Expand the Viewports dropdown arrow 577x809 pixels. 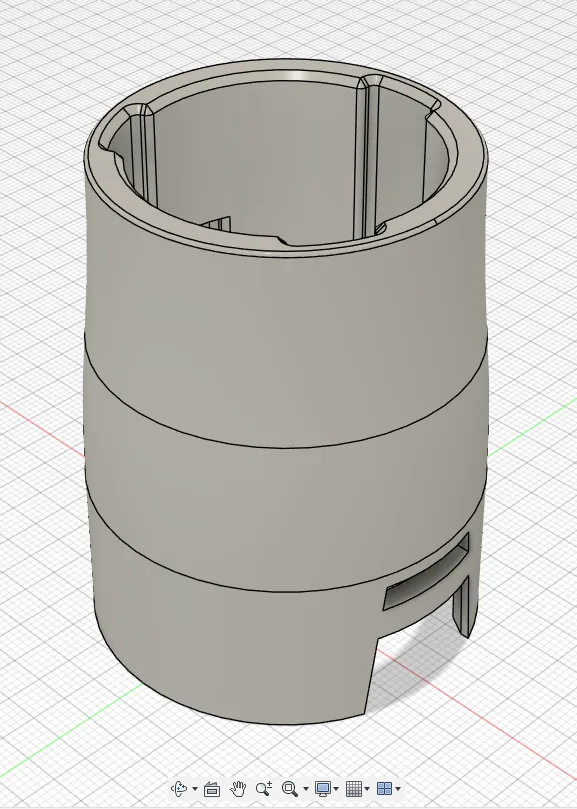click(398, 789)
